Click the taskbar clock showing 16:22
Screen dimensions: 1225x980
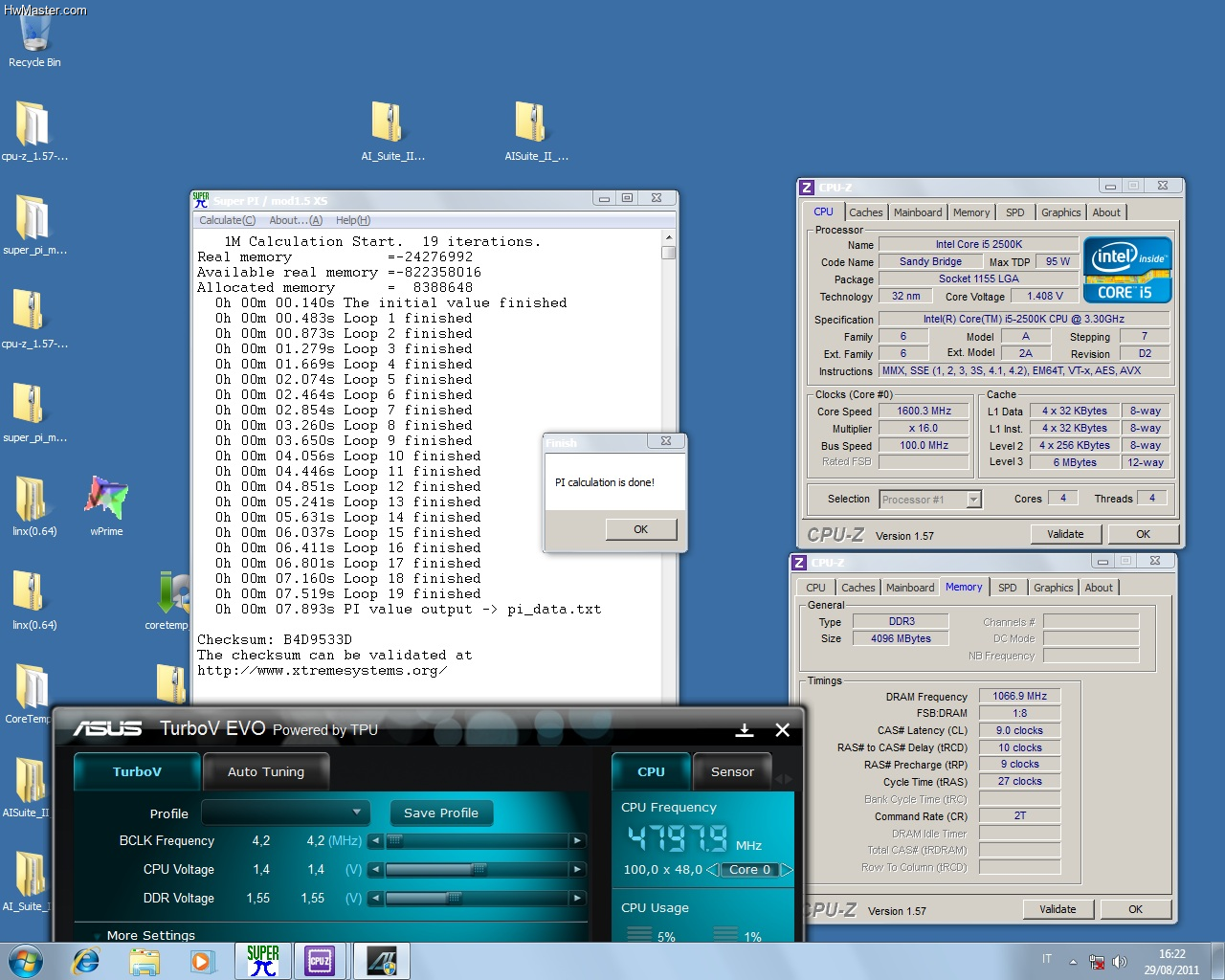[1171, 962]
